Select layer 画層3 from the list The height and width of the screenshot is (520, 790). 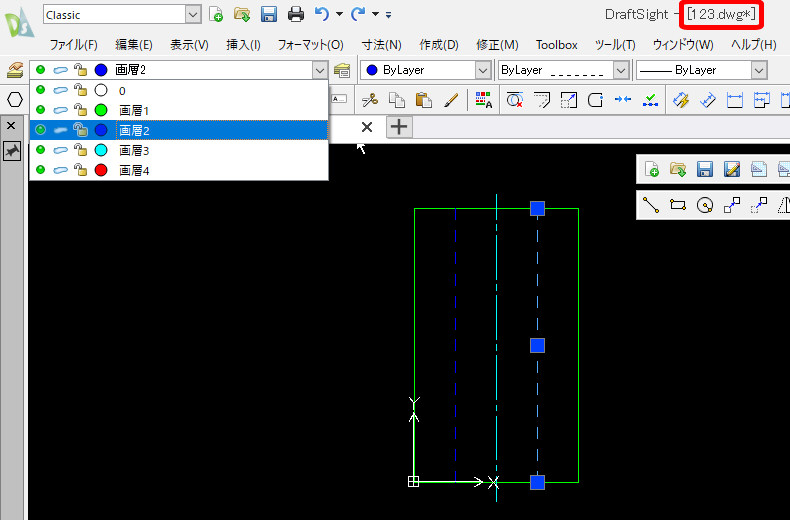pos(179,150)
